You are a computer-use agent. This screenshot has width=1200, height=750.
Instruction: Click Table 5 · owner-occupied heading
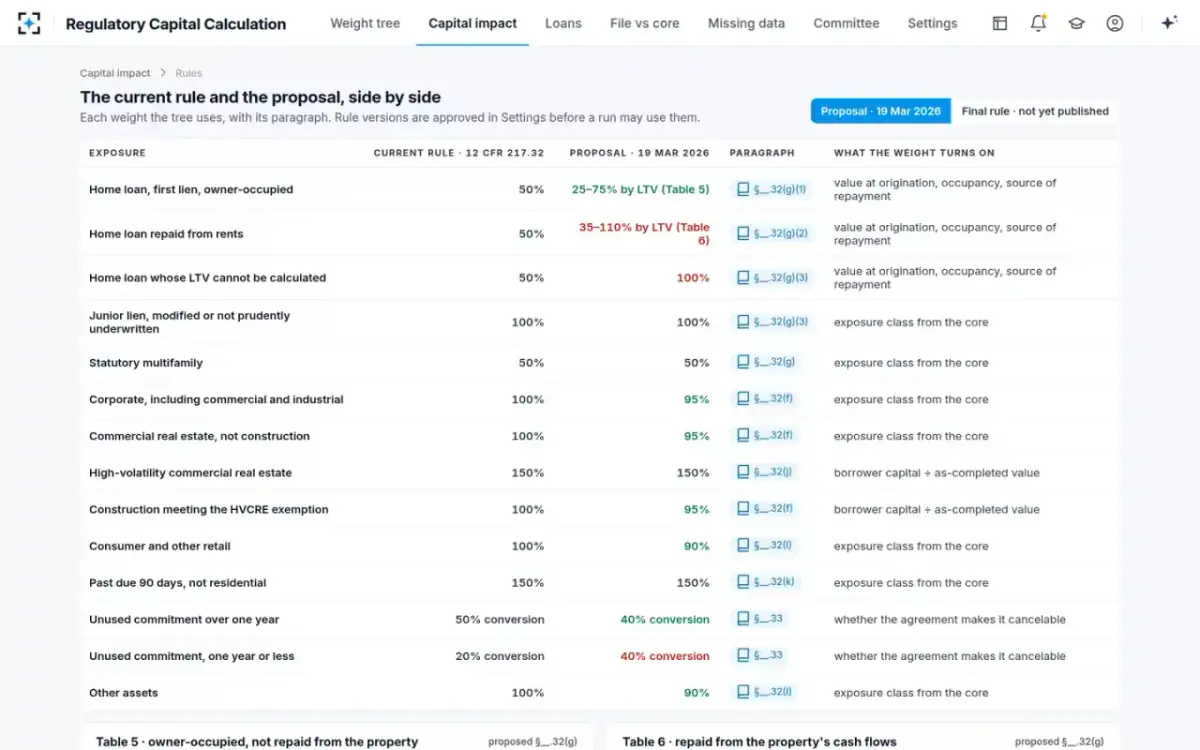coord(257,742)
